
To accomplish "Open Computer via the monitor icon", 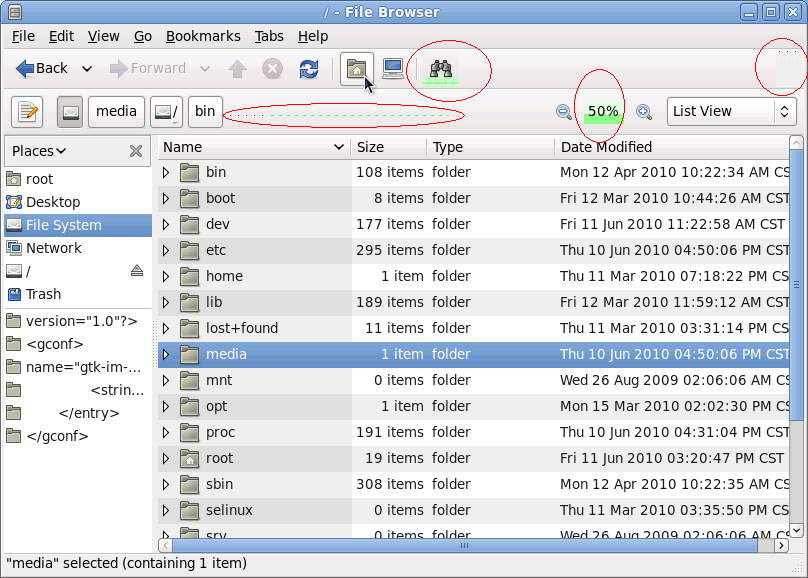I will [x=393, y=69].
